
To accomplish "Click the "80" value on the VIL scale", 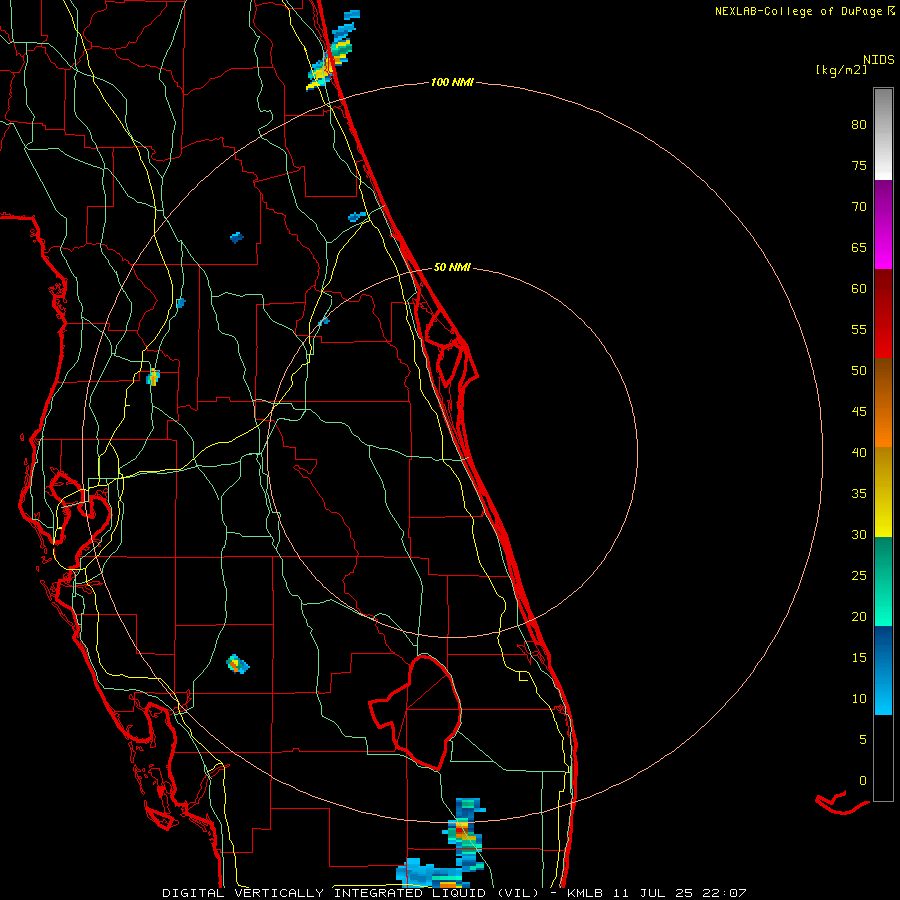I will coord(859,125).
